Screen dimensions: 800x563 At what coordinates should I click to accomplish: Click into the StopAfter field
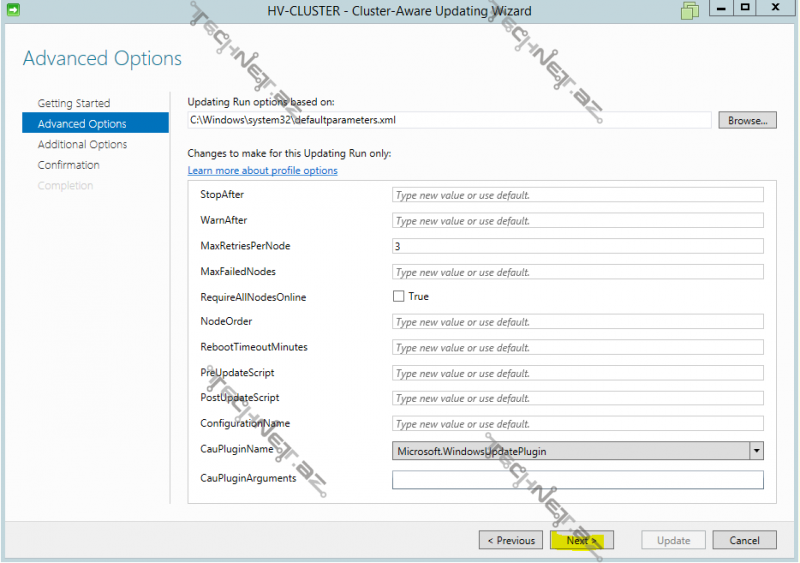pos(577,195)
